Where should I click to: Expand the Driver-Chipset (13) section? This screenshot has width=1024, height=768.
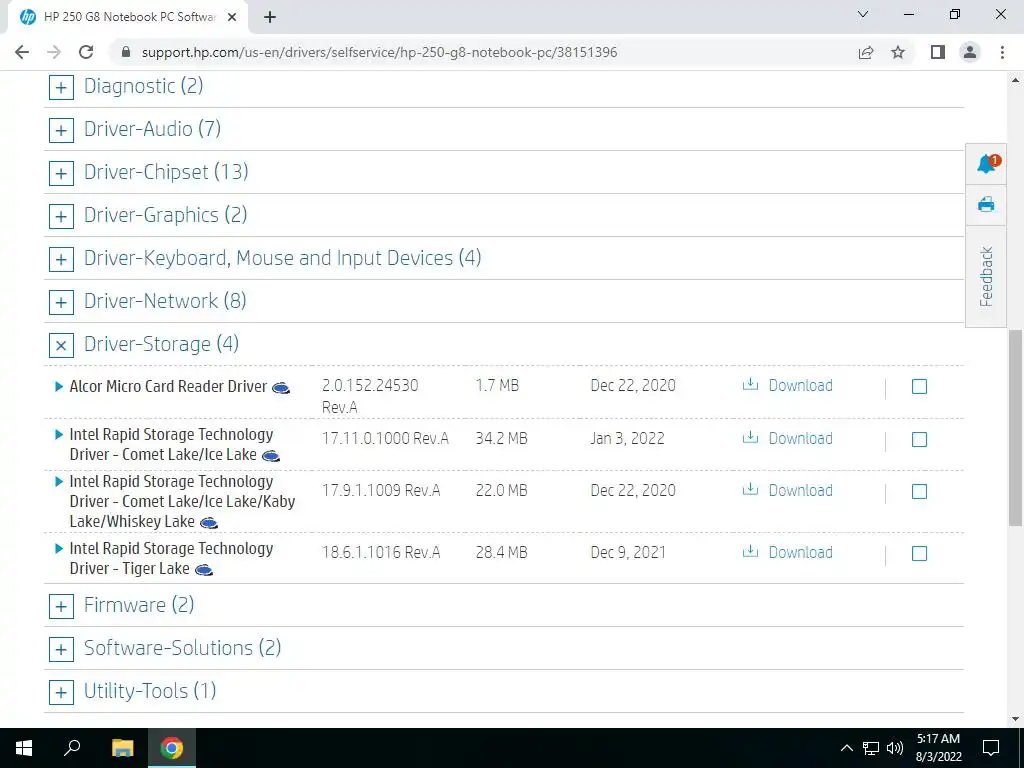(x=61, y=174)
